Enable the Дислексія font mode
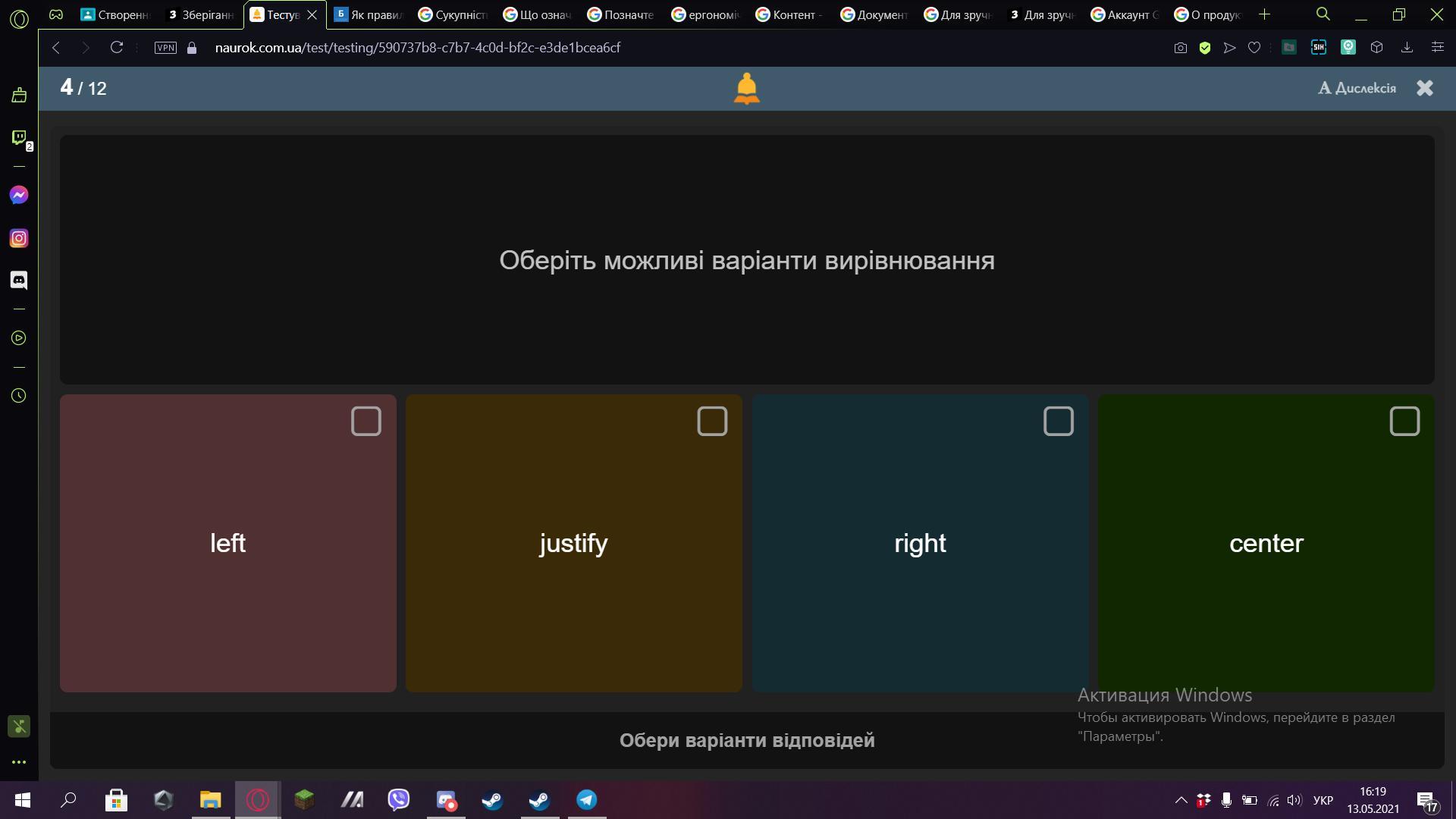1456x819 pixels. click(1357, 88)
